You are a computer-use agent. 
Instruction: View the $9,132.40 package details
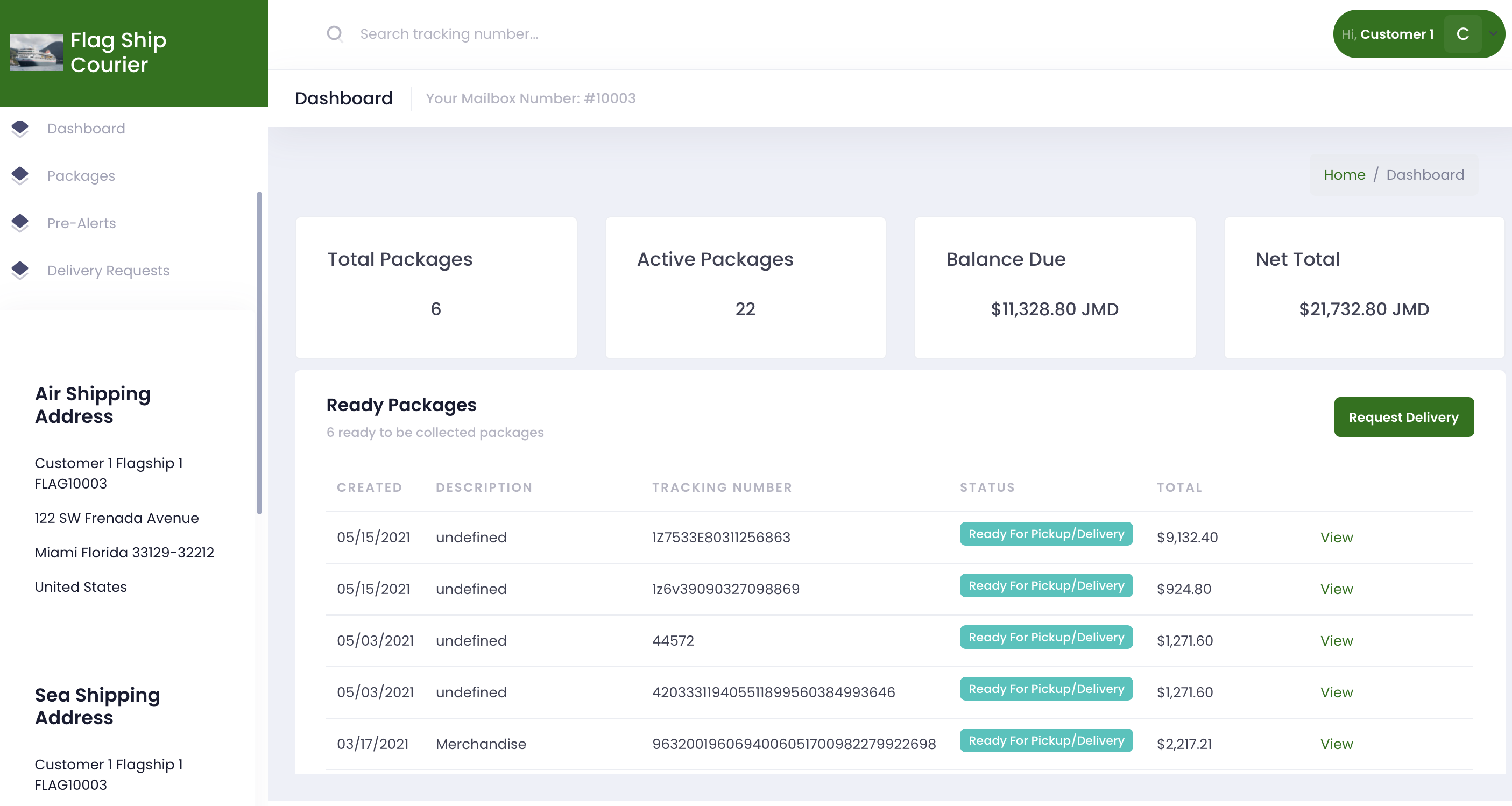(1336, 537)
